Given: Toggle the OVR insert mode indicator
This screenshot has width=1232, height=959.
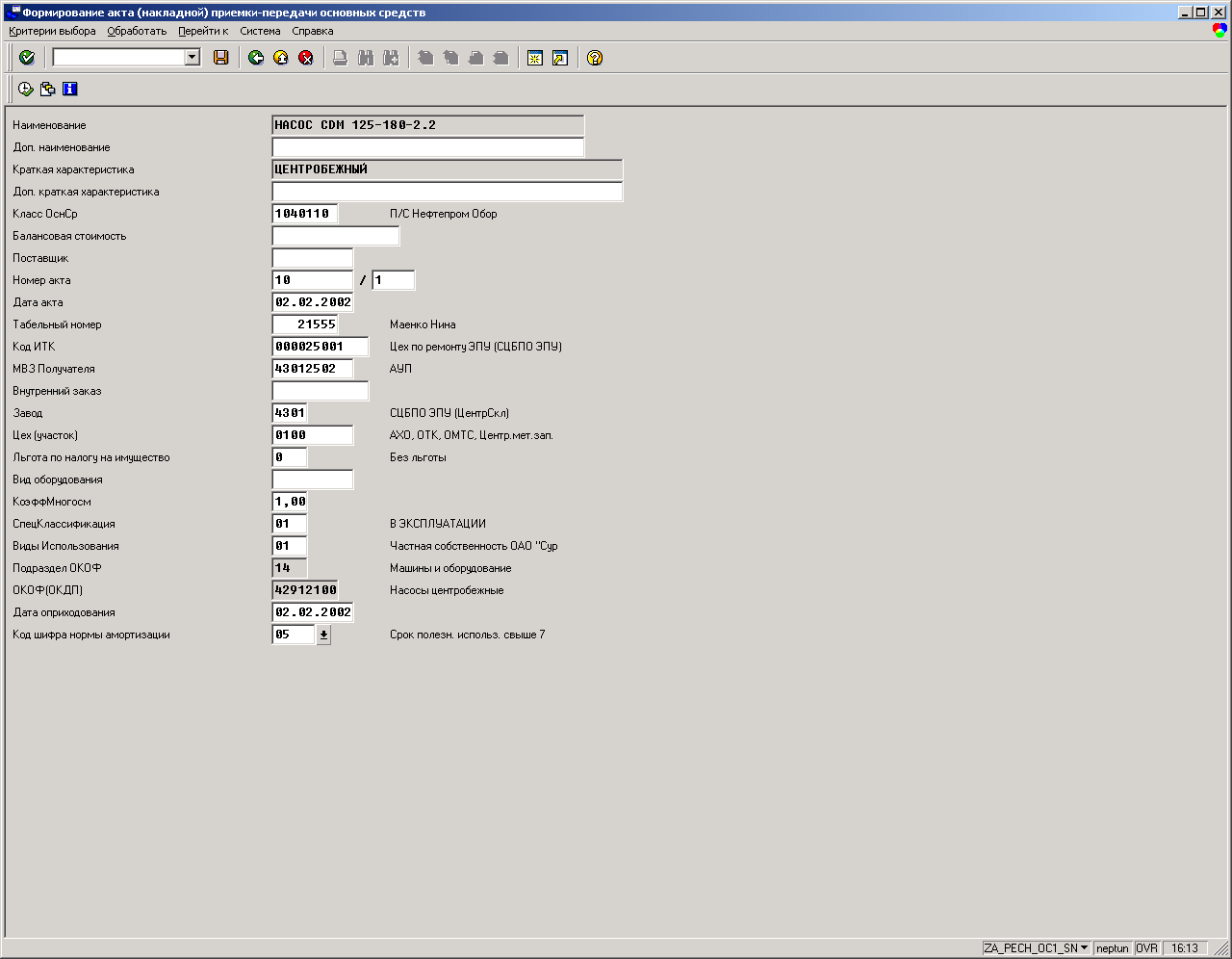Looking at the screenshot, I should coord(1146,948).
